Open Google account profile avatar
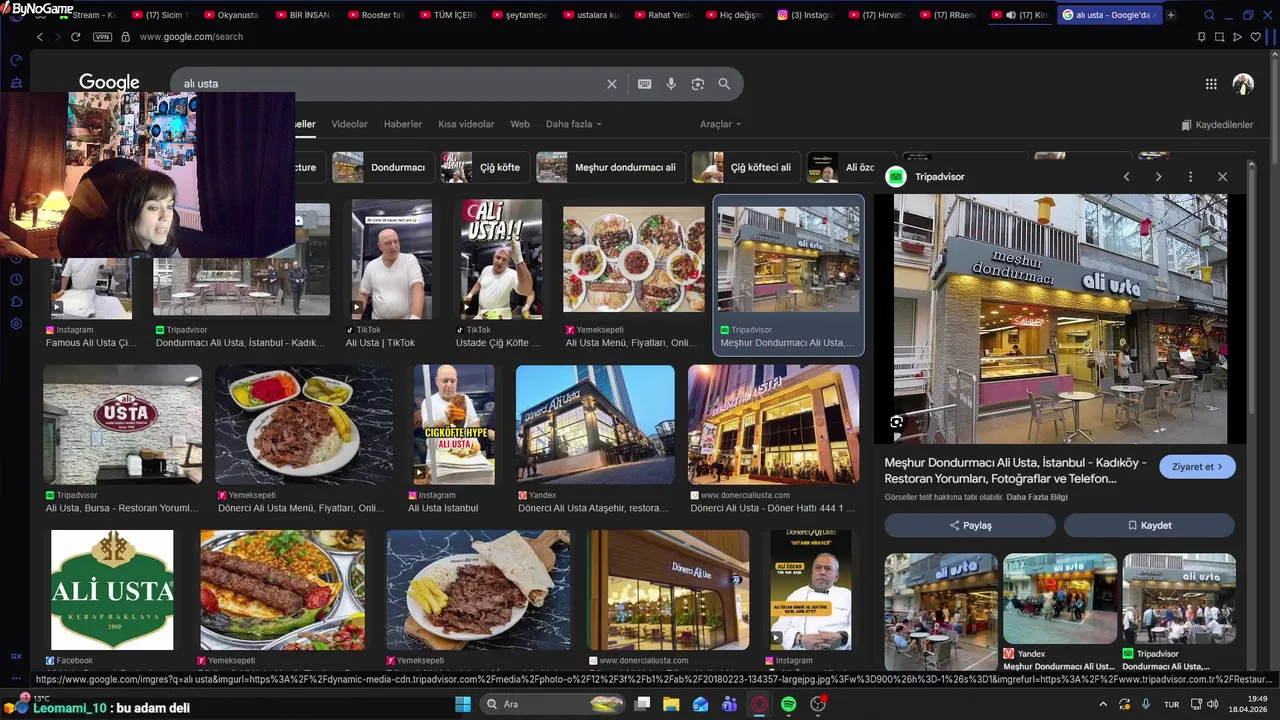This screenshot has width=1280, height=720. 1243,84
